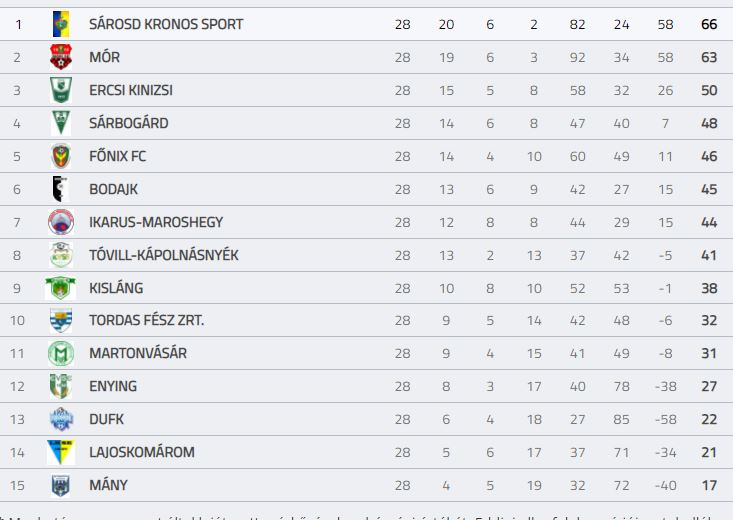
Task: Open the IKARUS-MAROSHEGY team link
Action: [x=156, y=222]
